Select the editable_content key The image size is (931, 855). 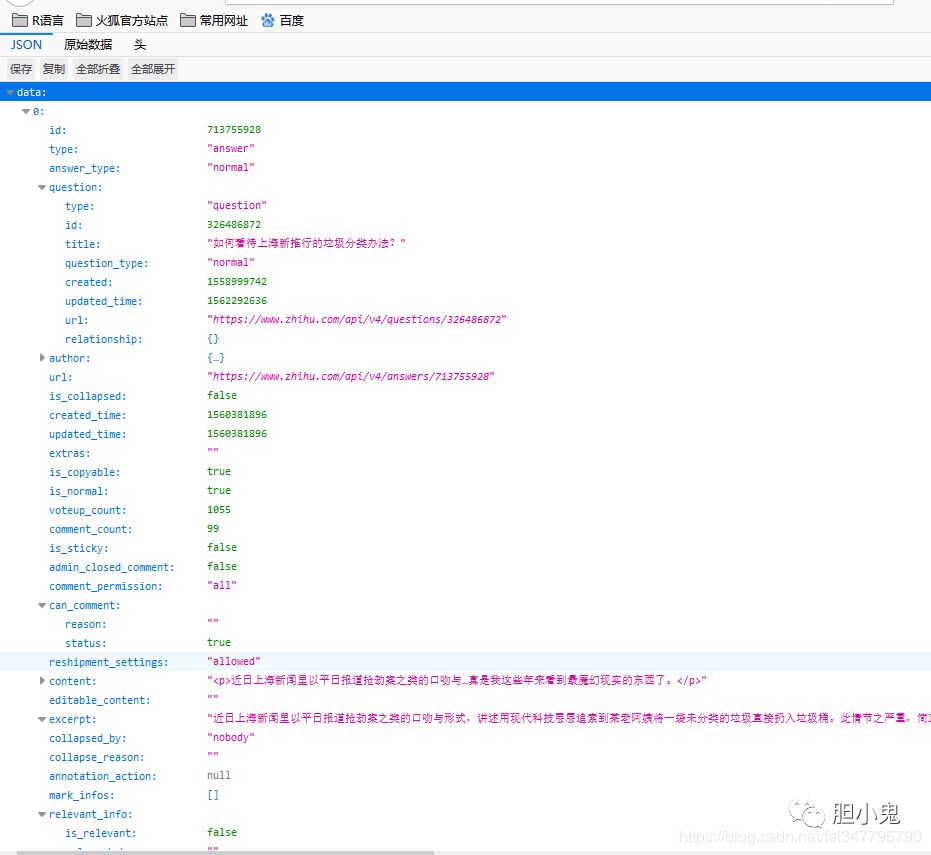[99, 700]
